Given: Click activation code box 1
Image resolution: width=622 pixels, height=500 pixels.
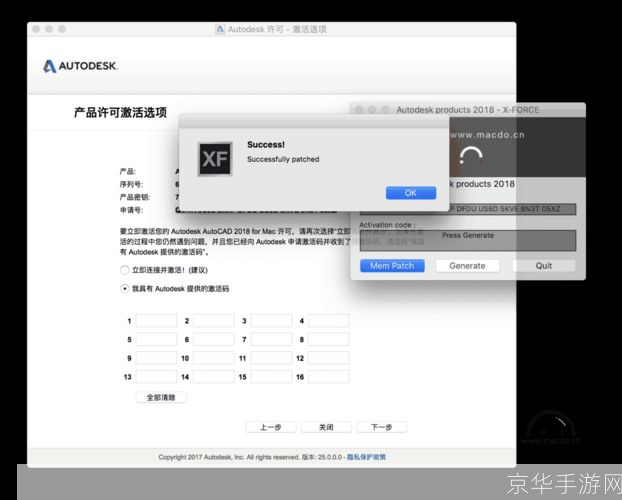Looking at the screenshot, I should click(x=156, y=321).
